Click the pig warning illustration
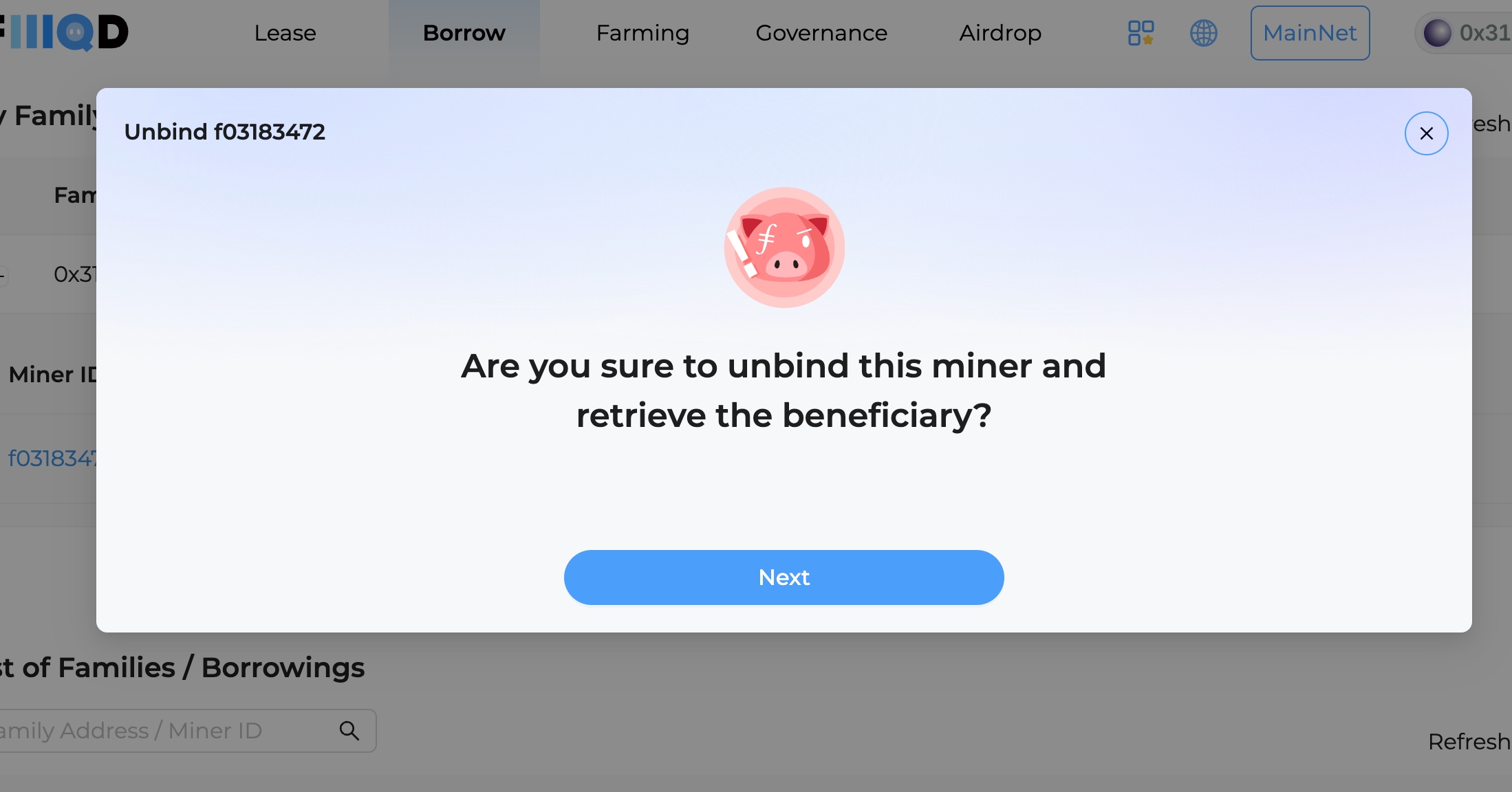Screen dimensions: 1512x792 784,247
